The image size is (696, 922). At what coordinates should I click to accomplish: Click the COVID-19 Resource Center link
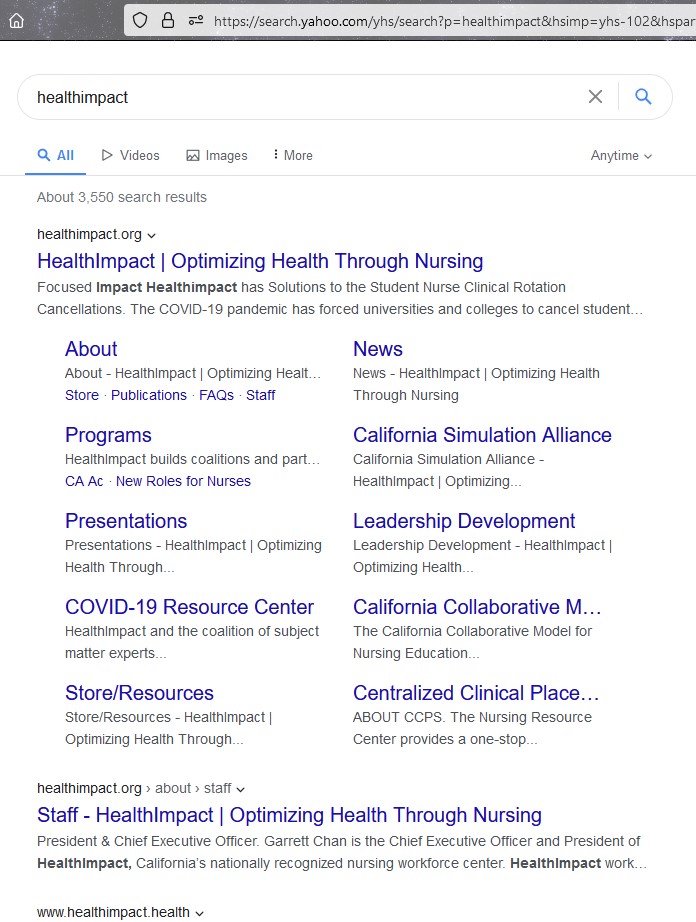tap(189, 607)
